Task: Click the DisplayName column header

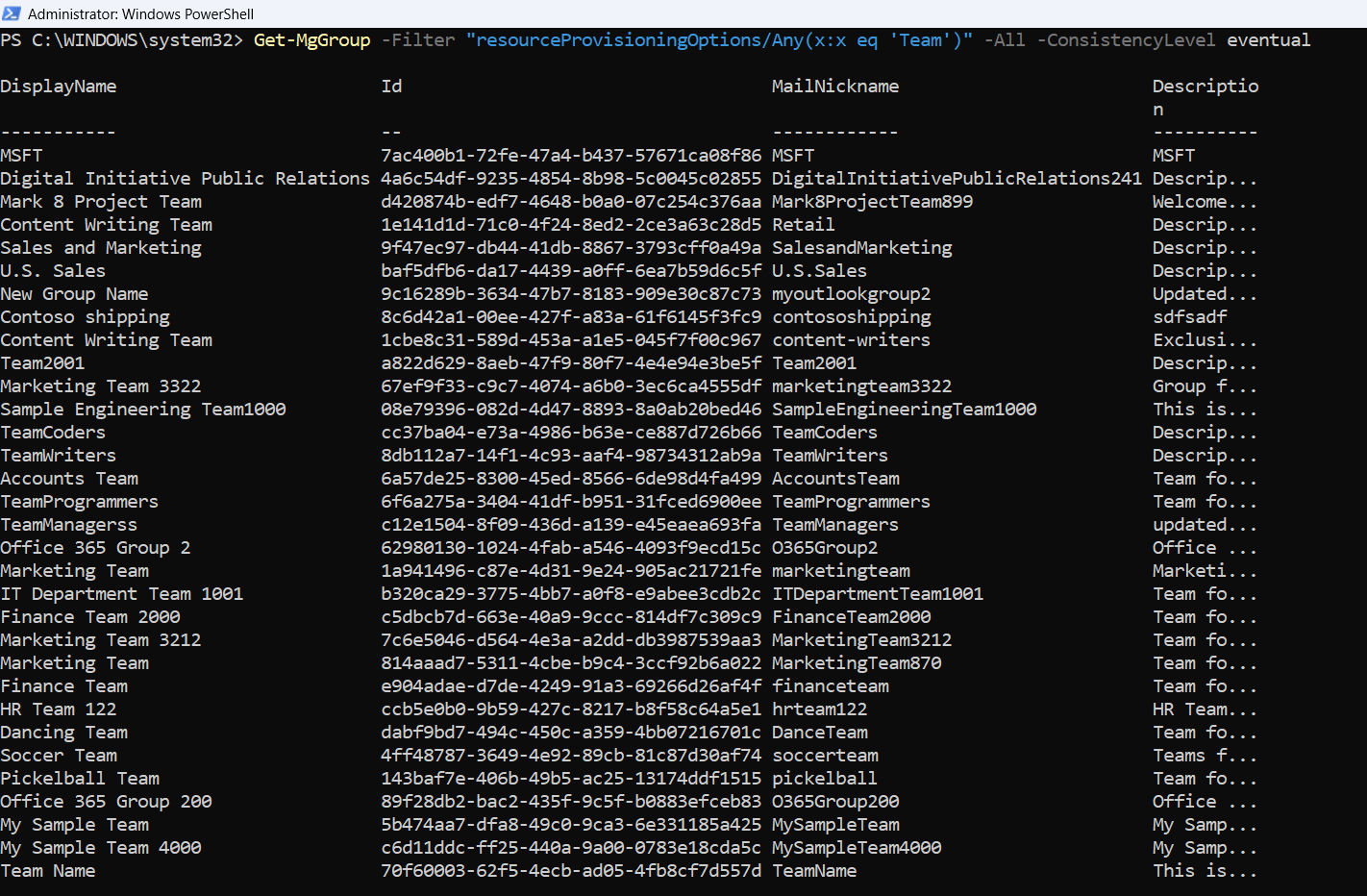Action: coord(59,87)
